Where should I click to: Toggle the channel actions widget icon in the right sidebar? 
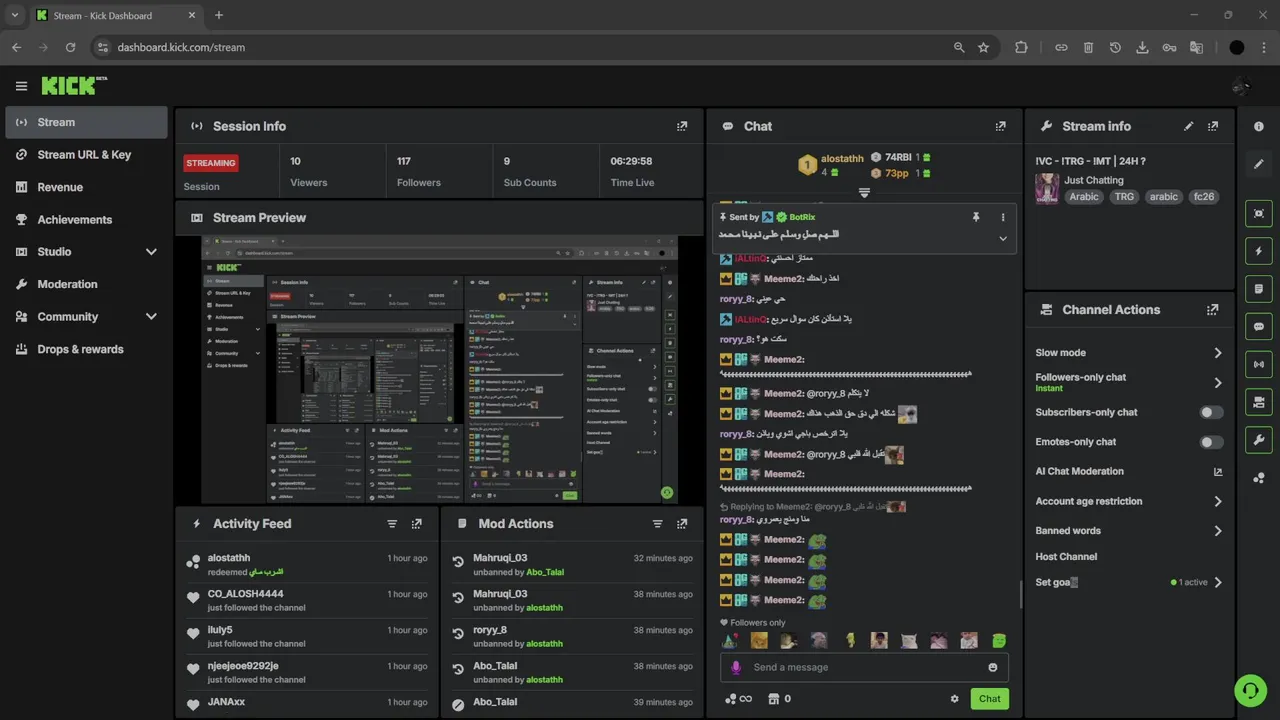tap(1259, 402)
